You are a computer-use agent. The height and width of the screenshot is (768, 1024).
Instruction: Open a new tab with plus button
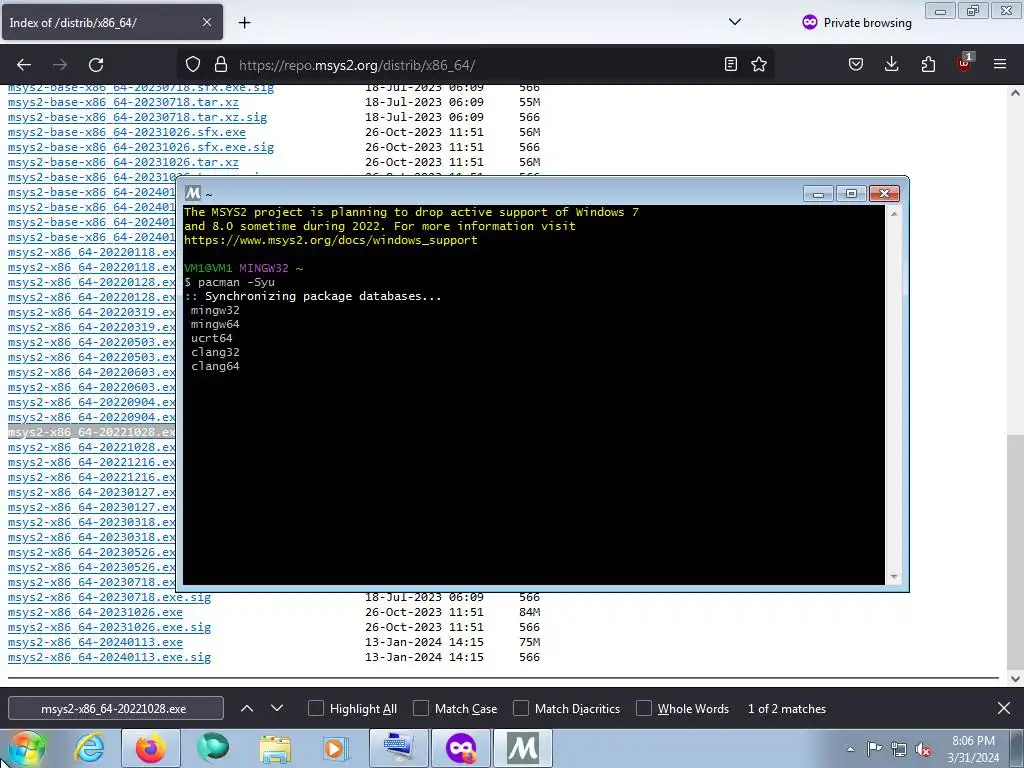244,23
